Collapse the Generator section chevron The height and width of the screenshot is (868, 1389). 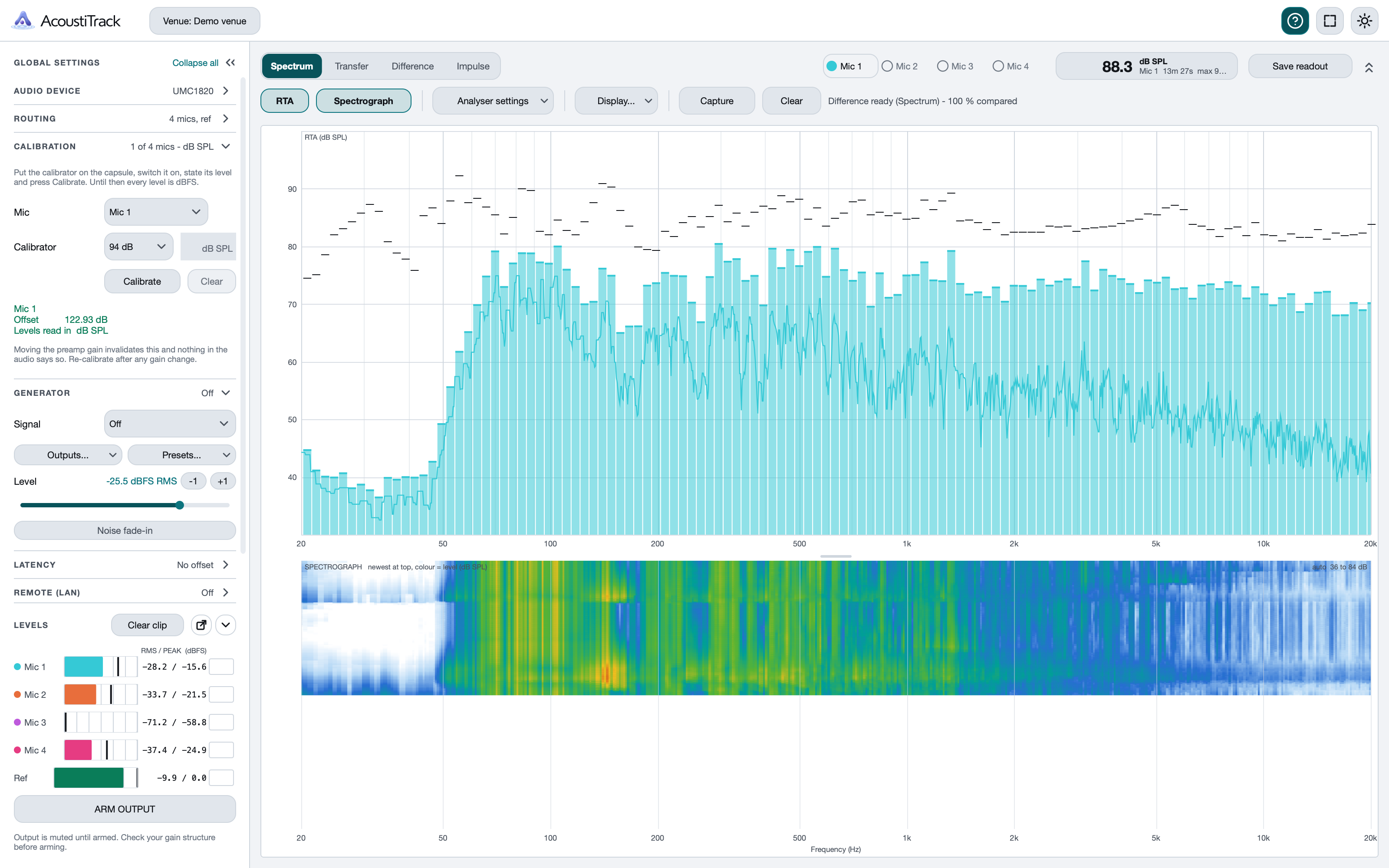[x=226, y=393]
